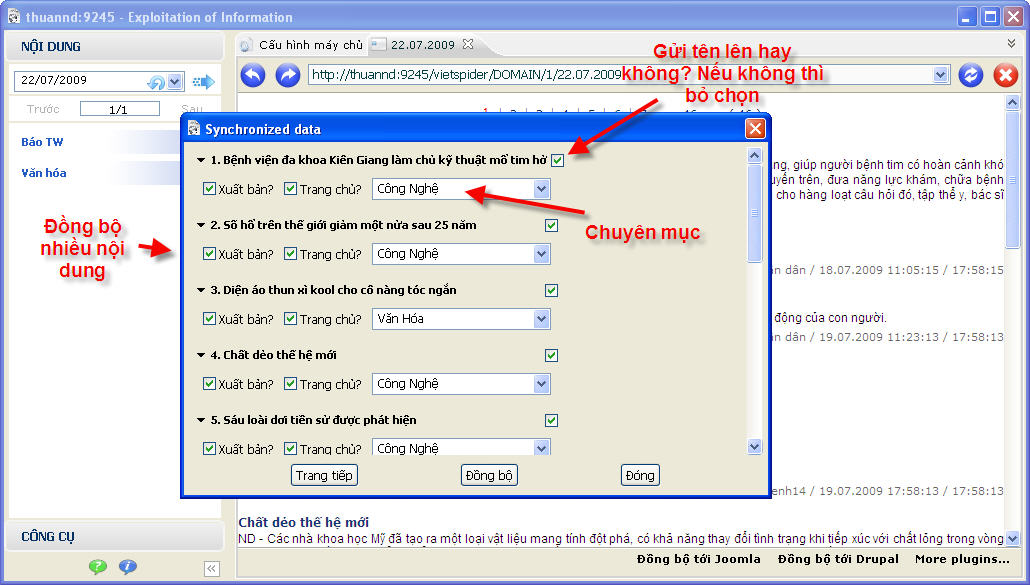Toggle Xuất bản checkbox for article 3

[209, 319]
